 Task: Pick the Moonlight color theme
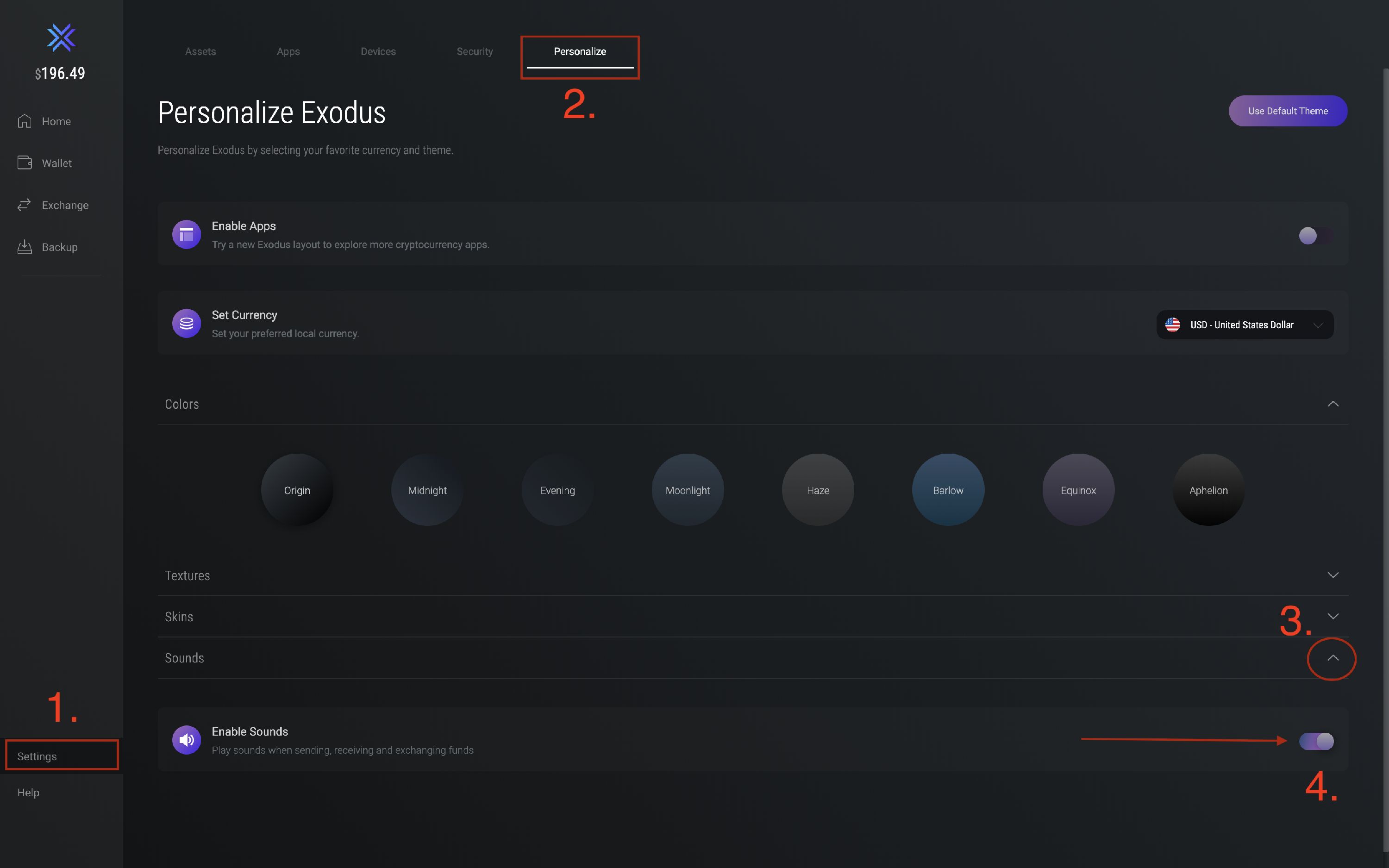(x=688, y=490)
